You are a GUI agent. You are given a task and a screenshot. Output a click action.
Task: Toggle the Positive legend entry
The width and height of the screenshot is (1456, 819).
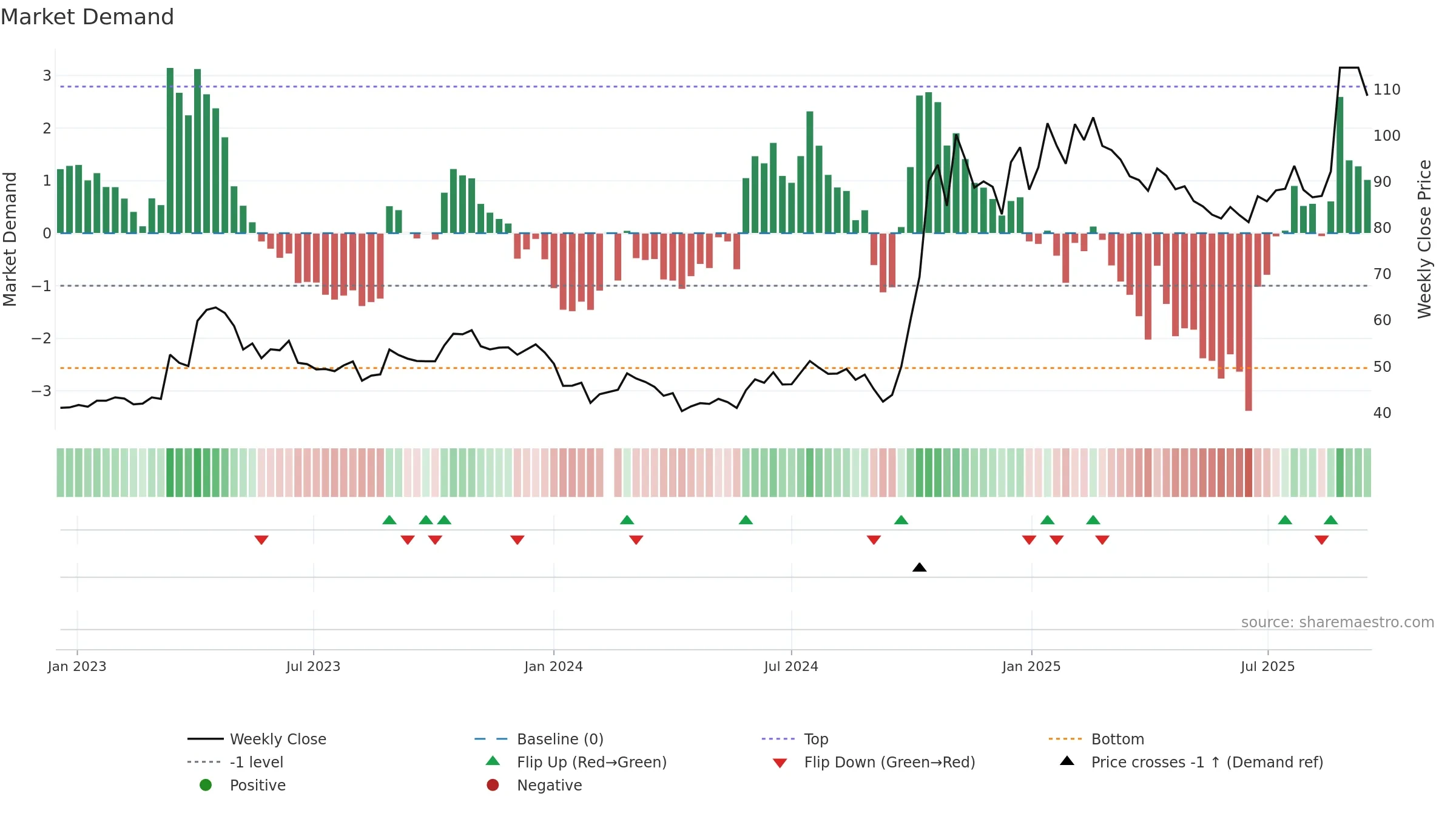(x=243, y=785)
